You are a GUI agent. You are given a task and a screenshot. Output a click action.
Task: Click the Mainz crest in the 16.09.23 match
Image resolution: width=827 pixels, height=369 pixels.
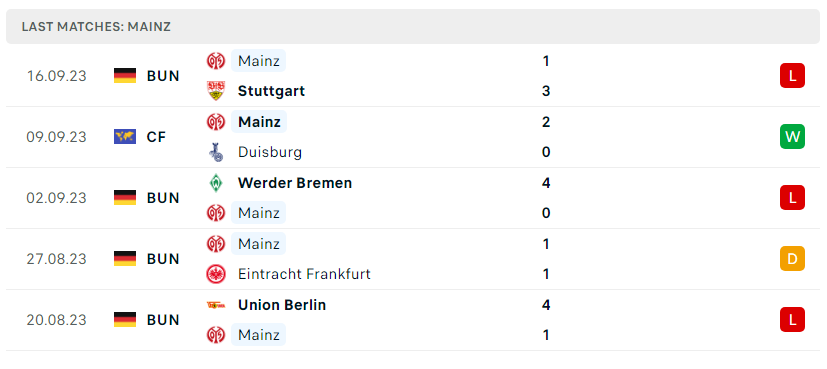tap(216, 61)
